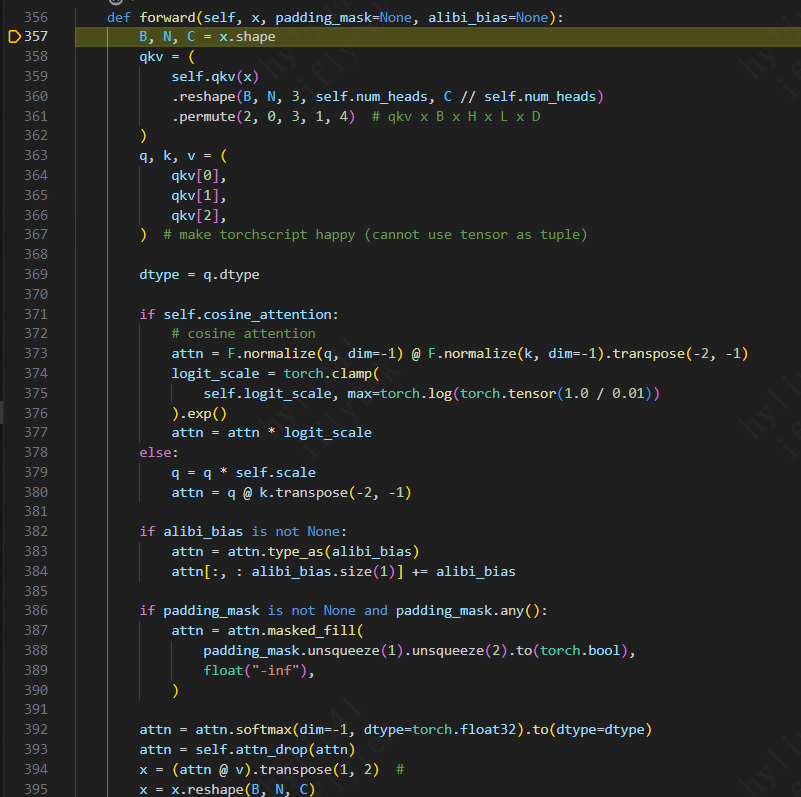Click 'attn.type_as' on line 383

pyautogui.click(x=275, y=552)
